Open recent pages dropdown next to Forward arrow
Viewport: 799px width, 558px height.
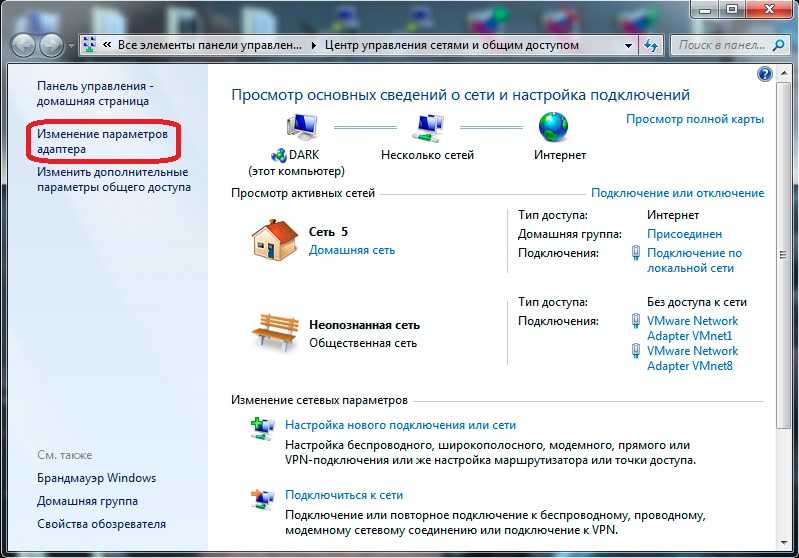click(70, 46)
